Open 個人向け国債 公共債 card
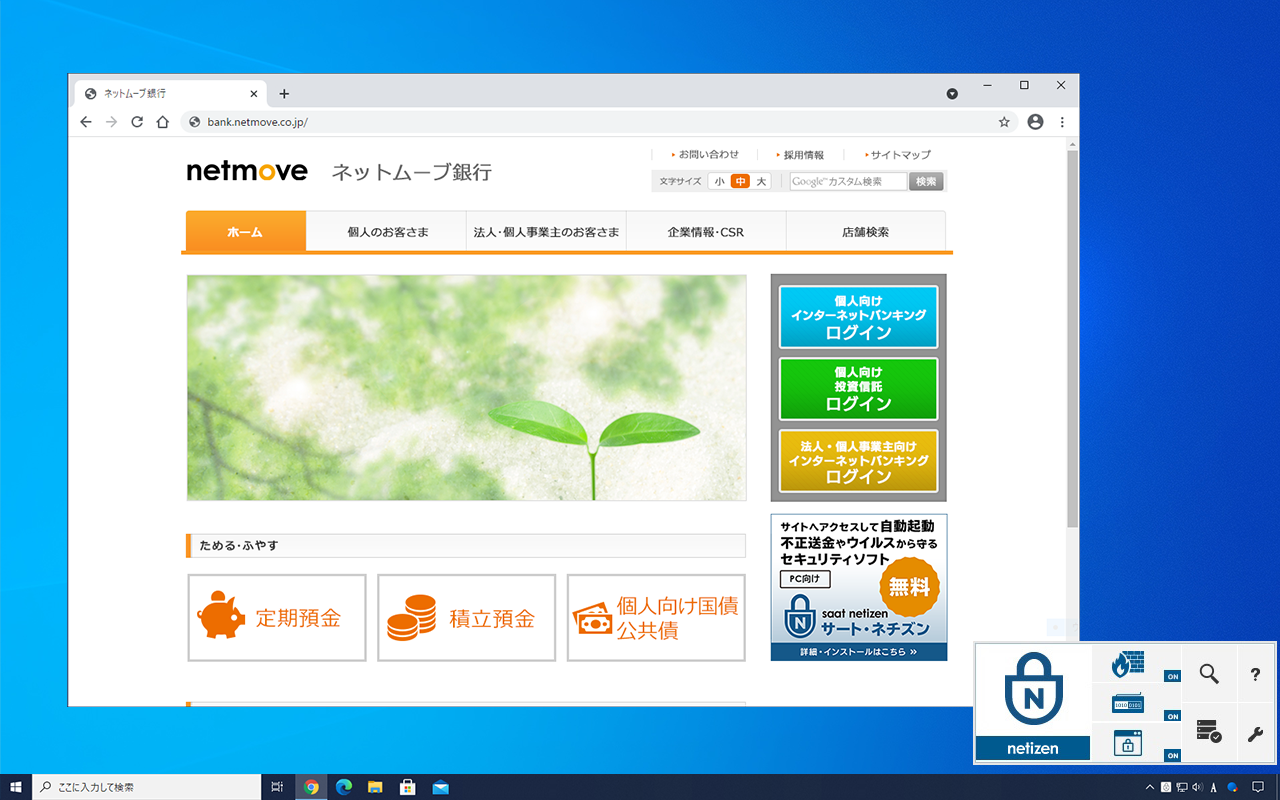 (656, 618)
